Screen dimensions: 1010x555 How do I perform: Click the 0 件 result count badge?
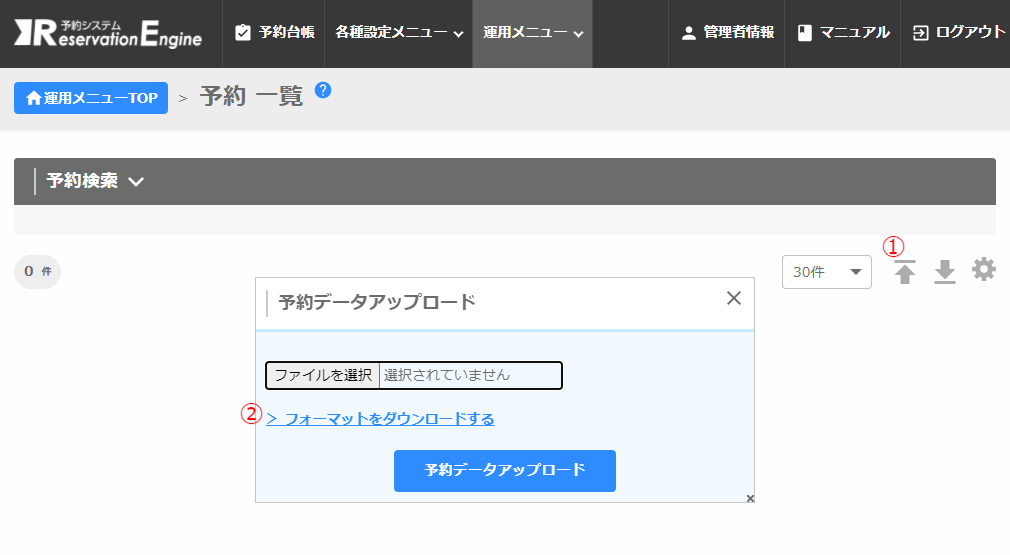pos(37,271)
